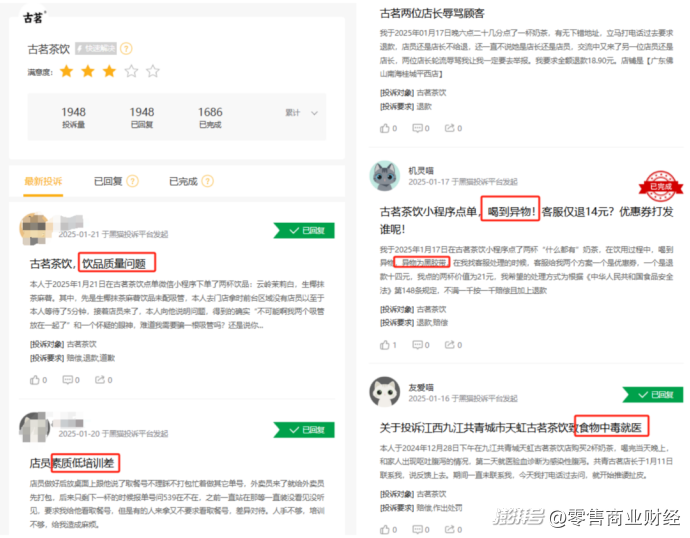The image size is (690, 538).
Task: Open the 累计 statistics dropdown
Action: tap(299, 112)
